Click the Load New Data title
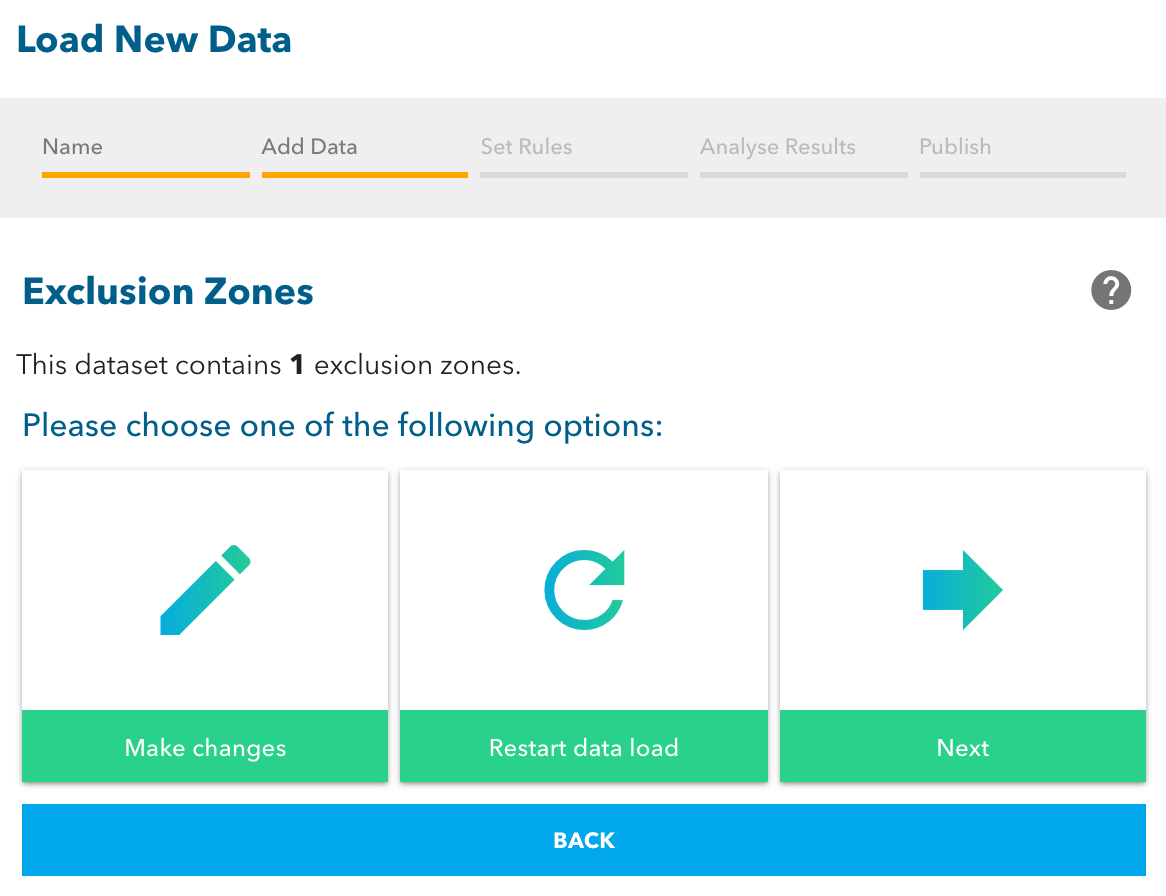This screenshot has height=896, width=1166. click(x=154, y=39)
